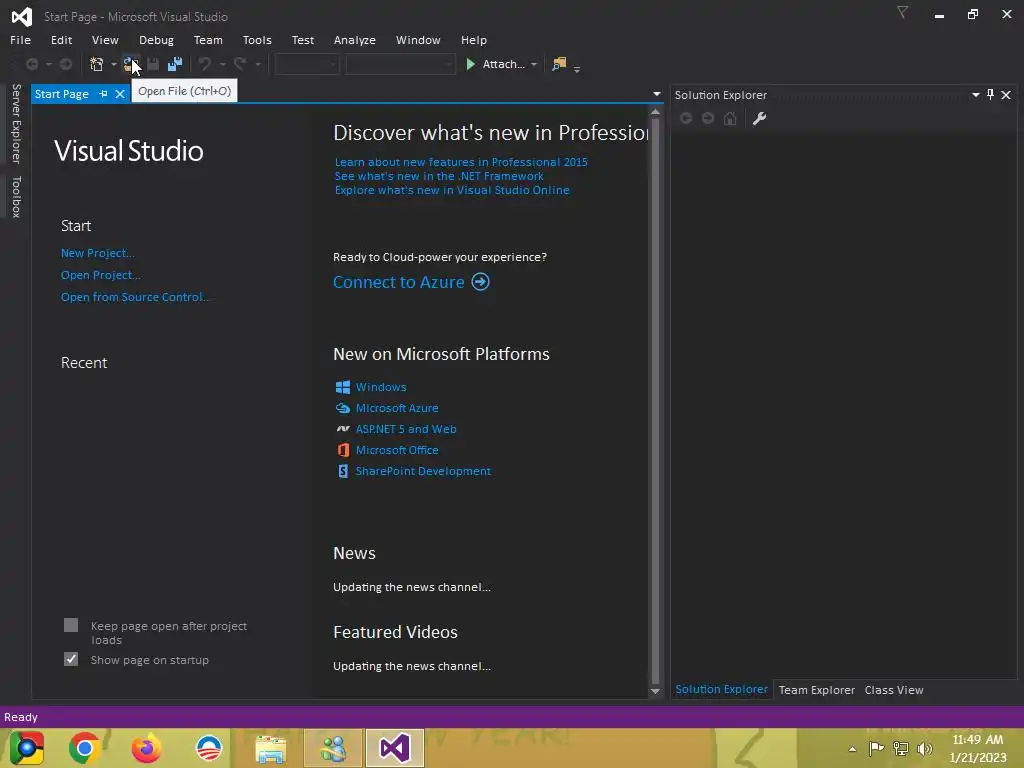Screen dimensions: 1024x768
Task: Click the Start Page scrollbar up arrow
Action: (x=655, y=112)
